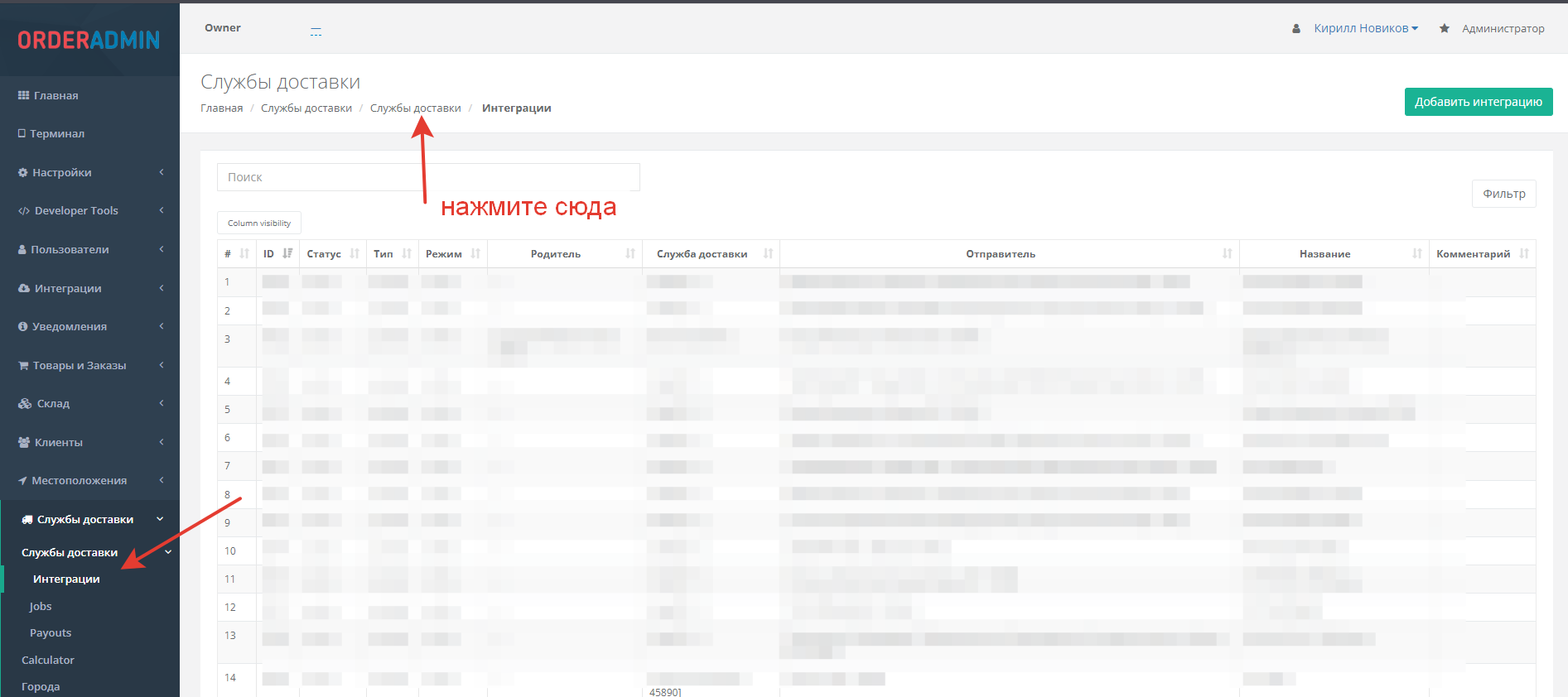Image resolution: width=1568 pixels, height=697 pixels.
Task: Sort by Служба доставки column sort icon
Action: [x=768, y=253]
